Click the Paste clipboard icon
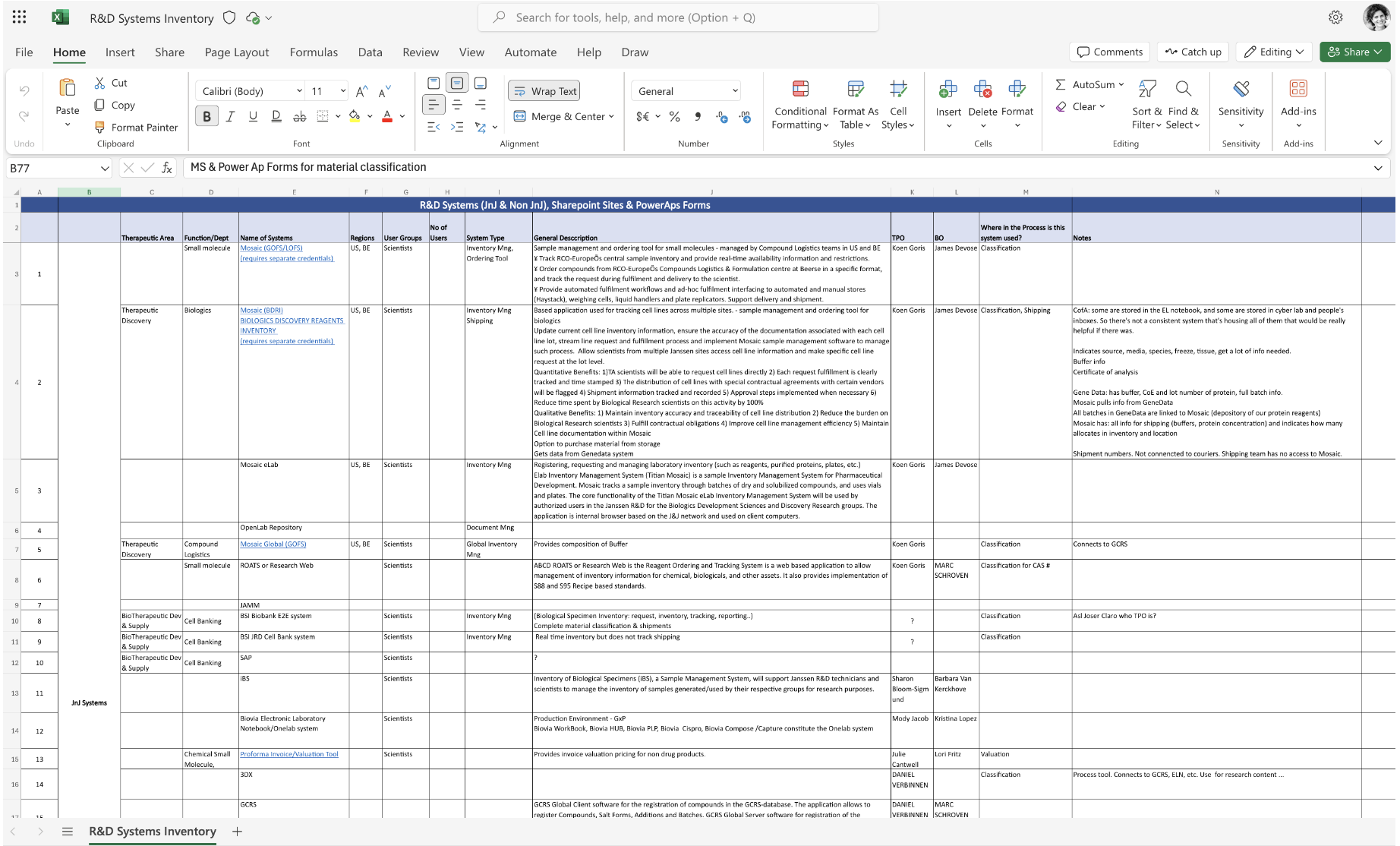 pos(68,88)
